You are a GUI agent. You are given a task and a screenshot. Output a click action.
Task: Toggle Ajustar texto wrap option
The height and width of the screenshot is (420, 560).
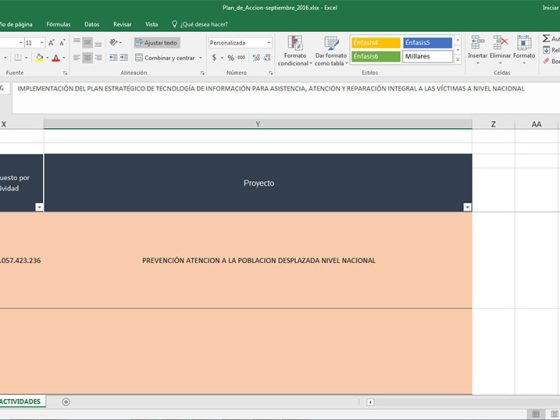(157, 43)
